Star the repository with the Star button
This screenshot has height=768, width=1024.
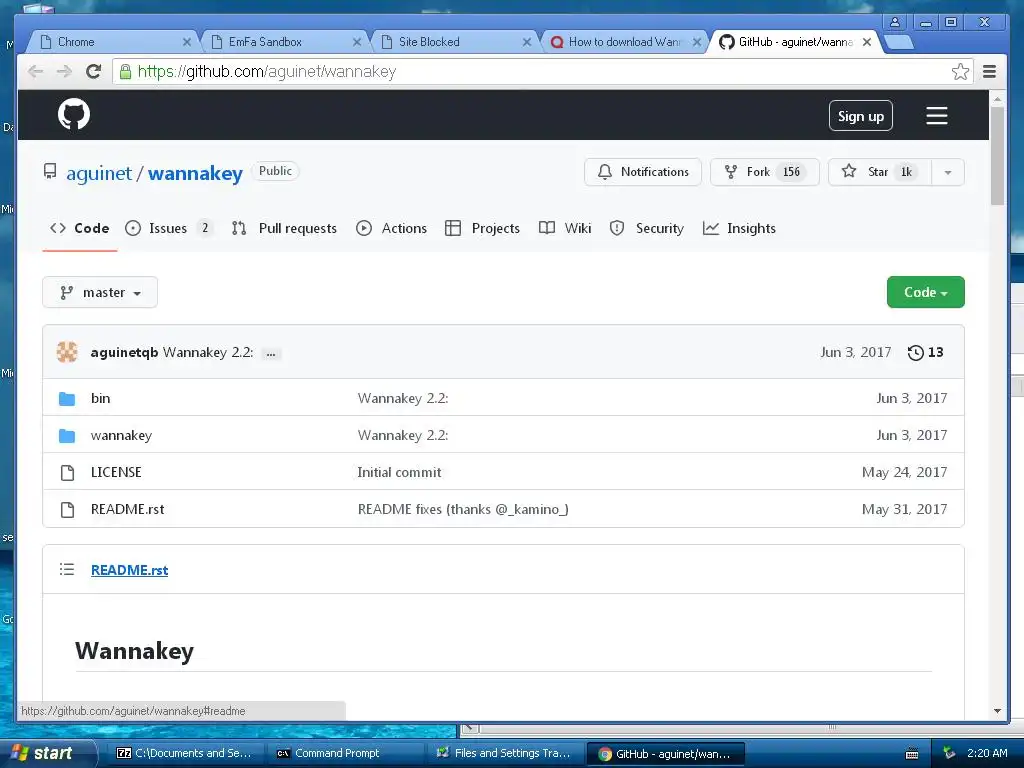(x=879, y=172)
